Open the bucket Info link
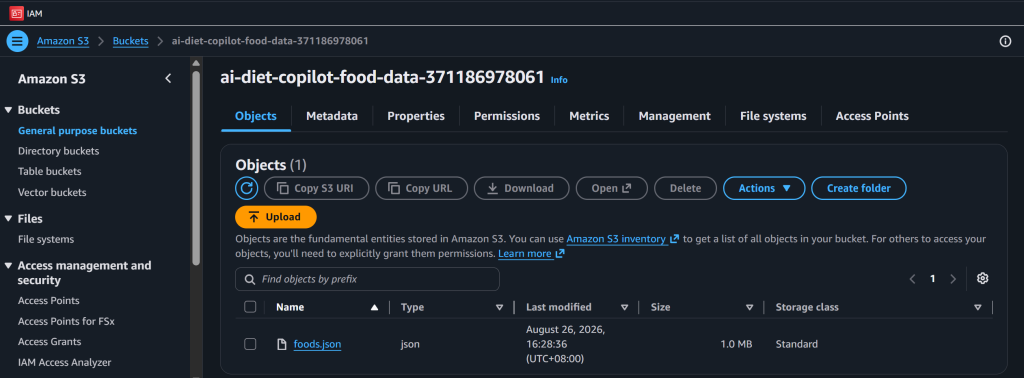 [x=559, y=80]
